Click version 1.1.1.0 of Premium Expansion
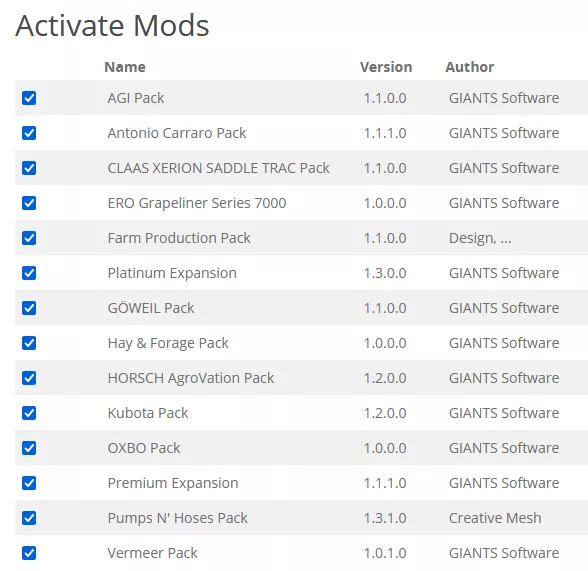 click(x=385, y=483)
